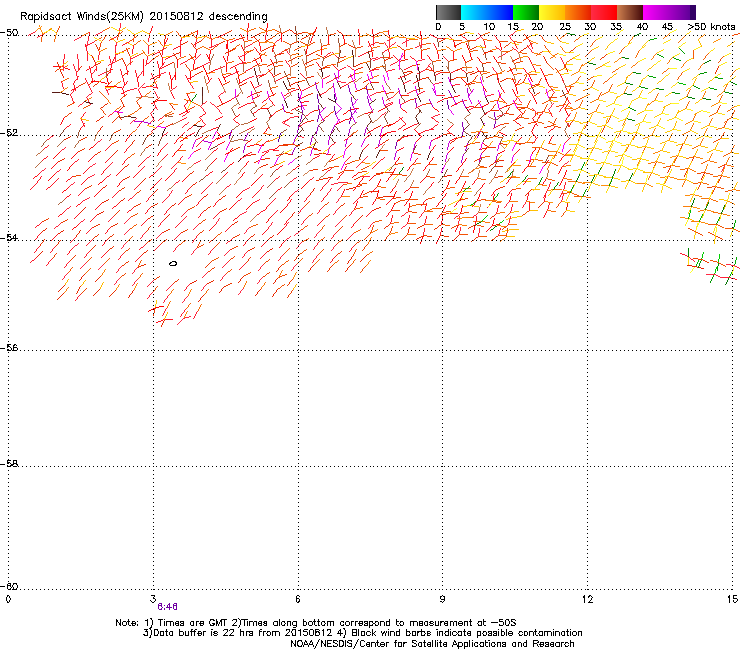
Task: Click the longitude axis label '9'
Action: pos(442,599)
